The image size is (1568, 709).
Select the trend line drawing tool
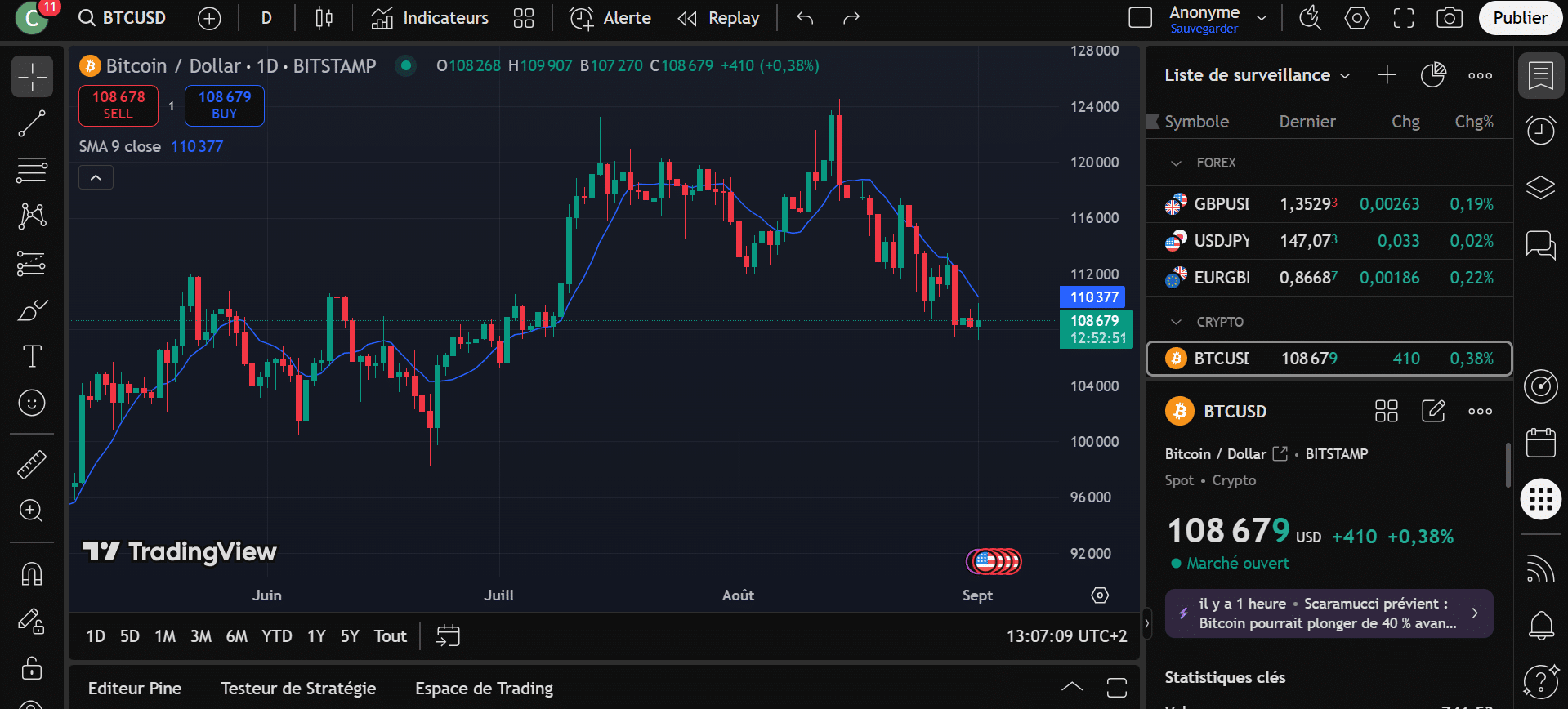pos(32,124)
